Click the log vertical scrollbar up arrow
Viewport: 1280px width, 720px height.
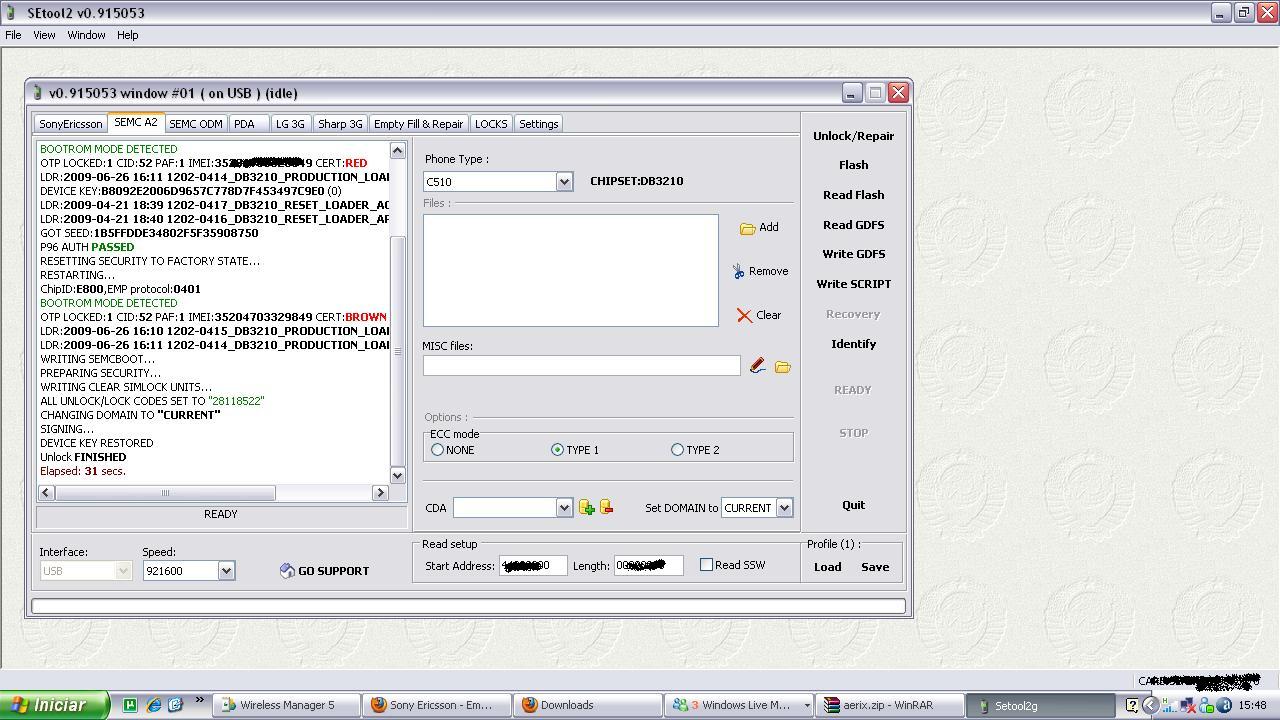tap(397, 150)
